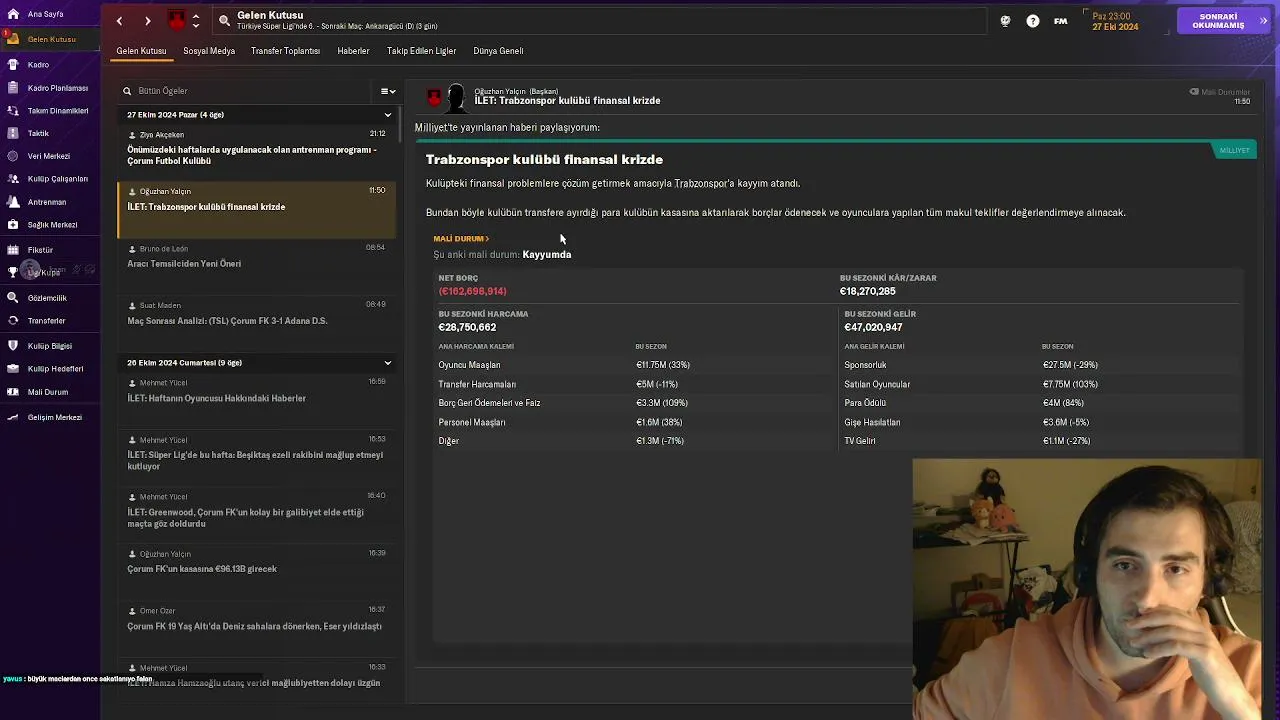The height and width of the screenshot is (720, 1280).
Task: Click the Mali Durumlar tag label
Action: (x=1220, y=92)
